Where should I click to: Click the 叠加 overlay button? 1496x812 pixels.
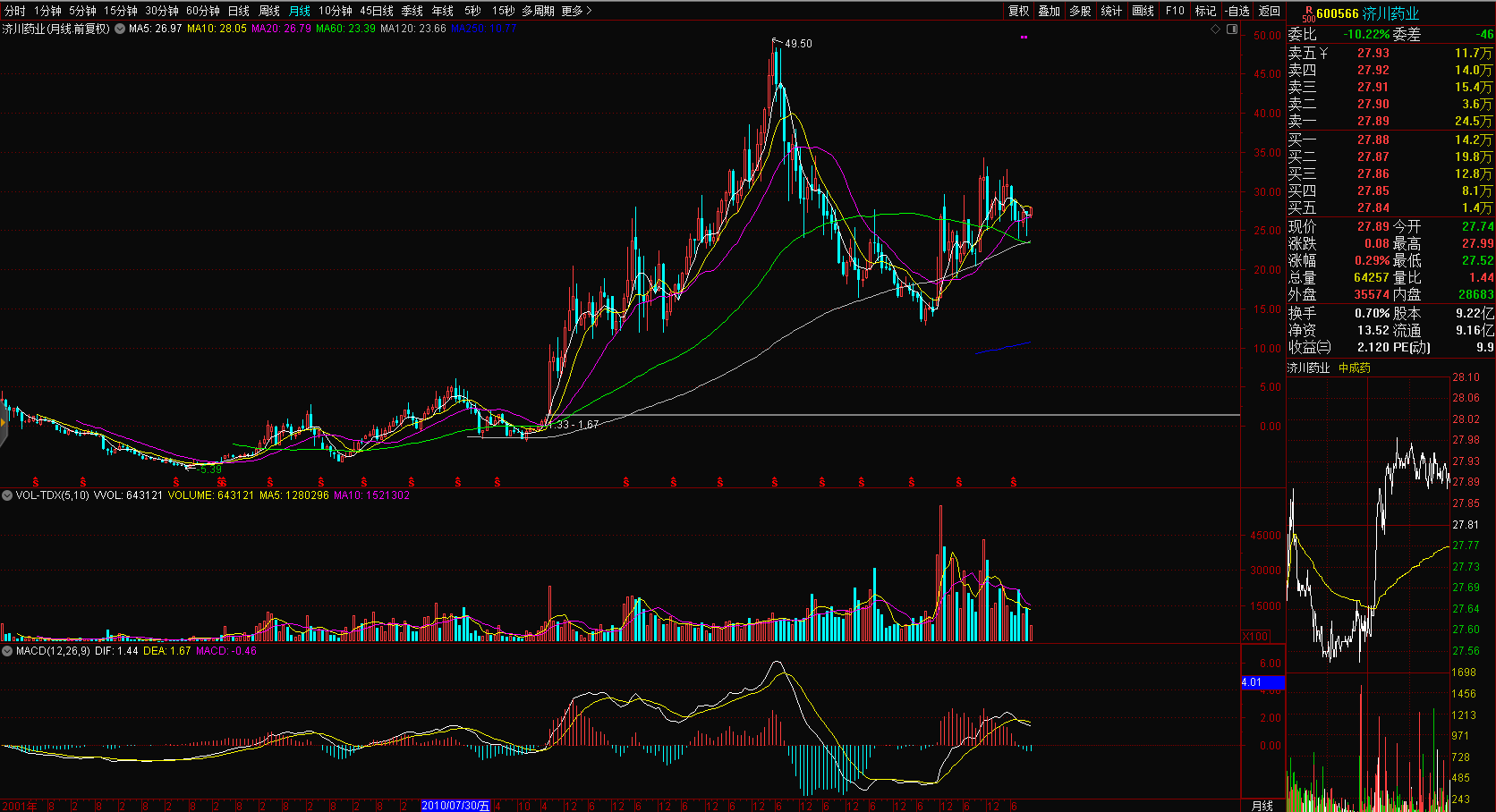[x=1050, y=11]
